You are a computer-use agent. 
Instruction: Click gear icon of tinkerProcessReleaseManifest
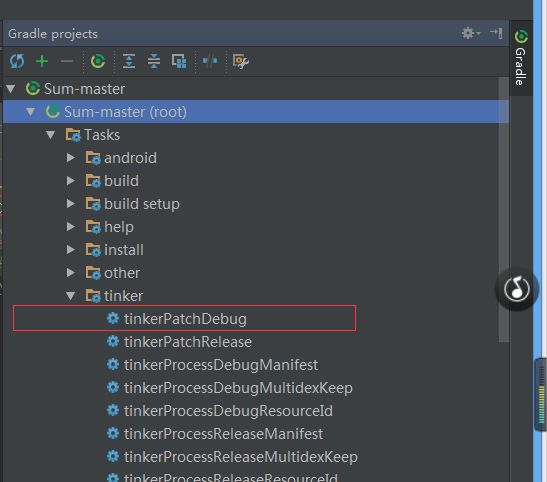pos(113,433)
